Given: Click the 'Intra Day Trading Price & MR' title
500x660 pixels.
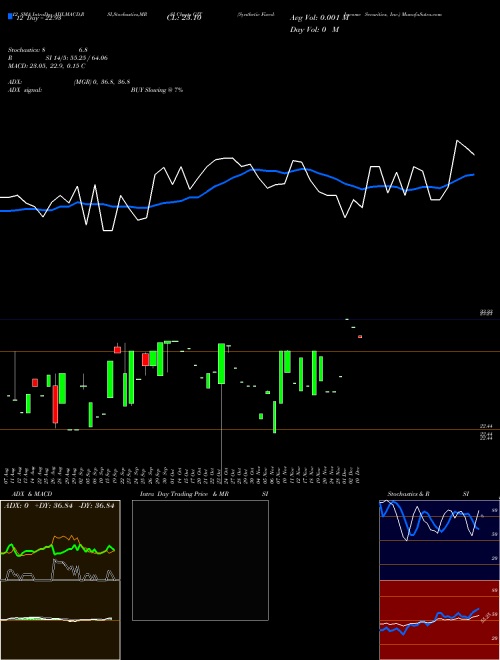Looking at the screenshot, I should coord(184,494).
